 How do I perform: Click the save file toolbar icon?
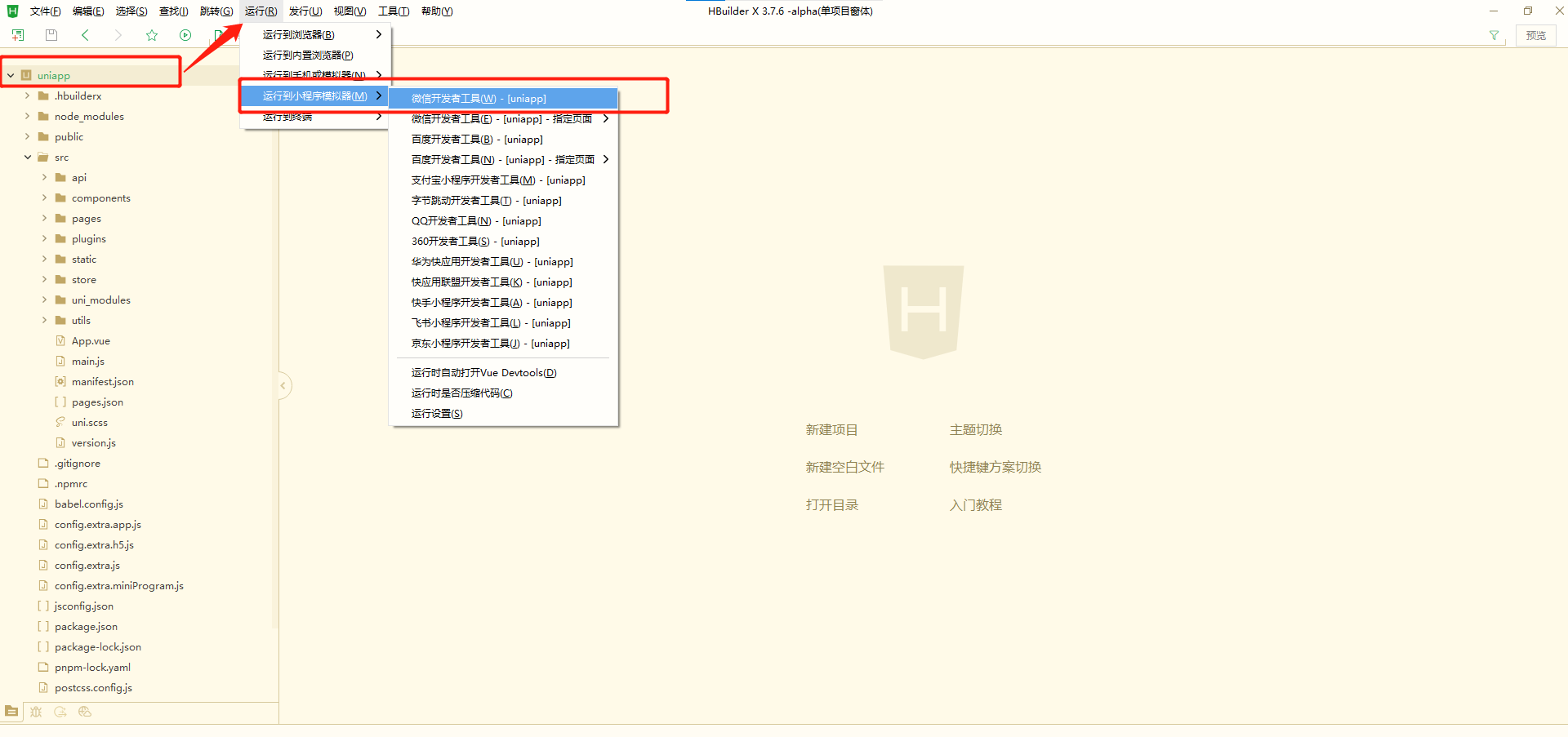51,35
